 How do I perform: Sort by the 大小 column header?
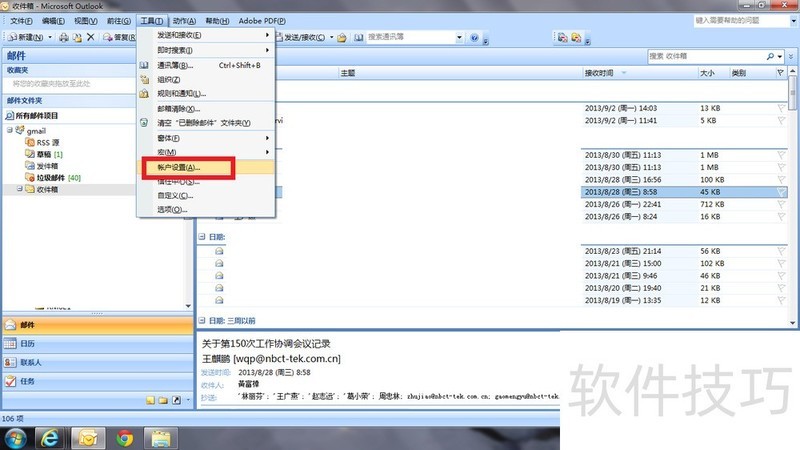(x=713, y=73)
